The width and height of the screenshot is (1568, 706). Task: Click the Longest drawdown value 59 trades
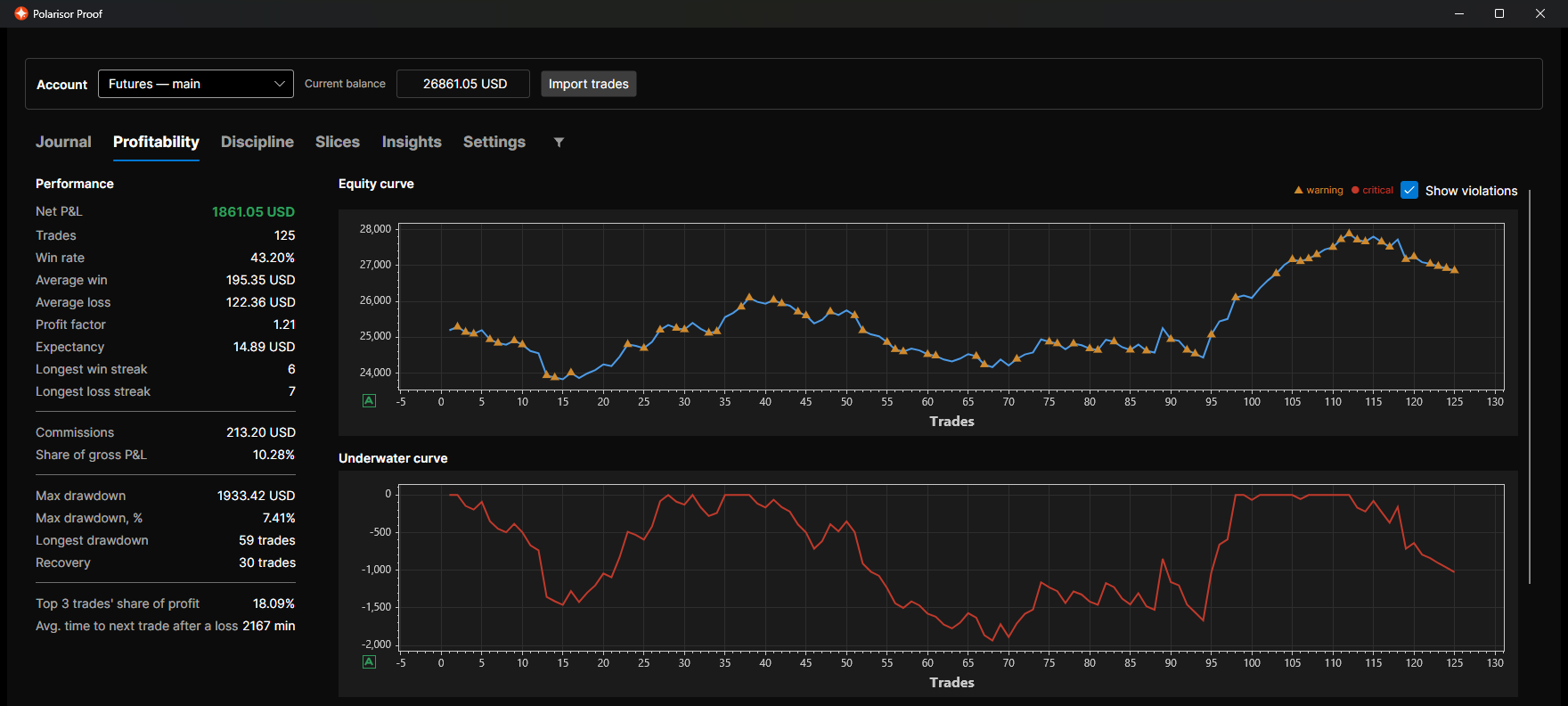[x=267, y=540]
